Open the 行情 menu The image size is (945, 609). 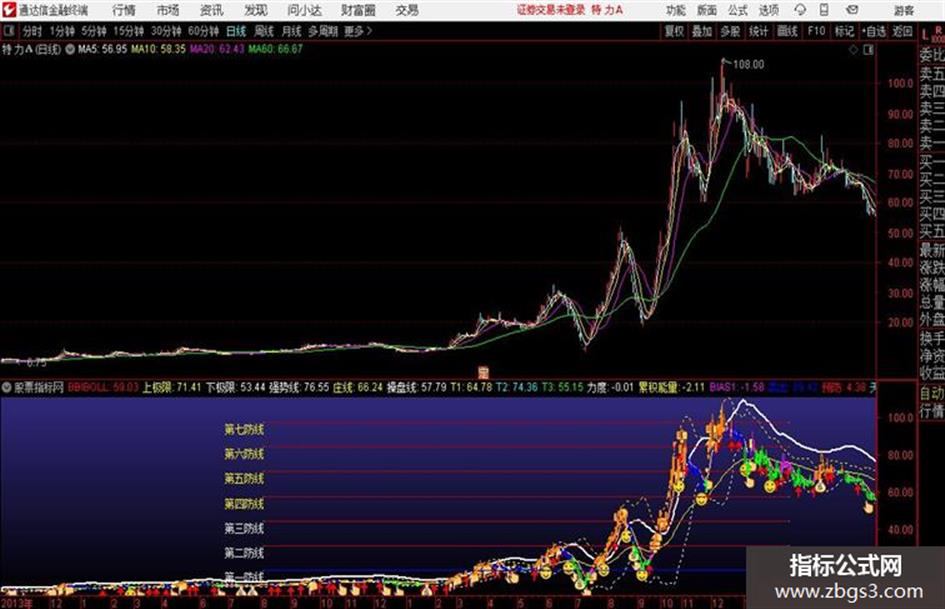124,10
